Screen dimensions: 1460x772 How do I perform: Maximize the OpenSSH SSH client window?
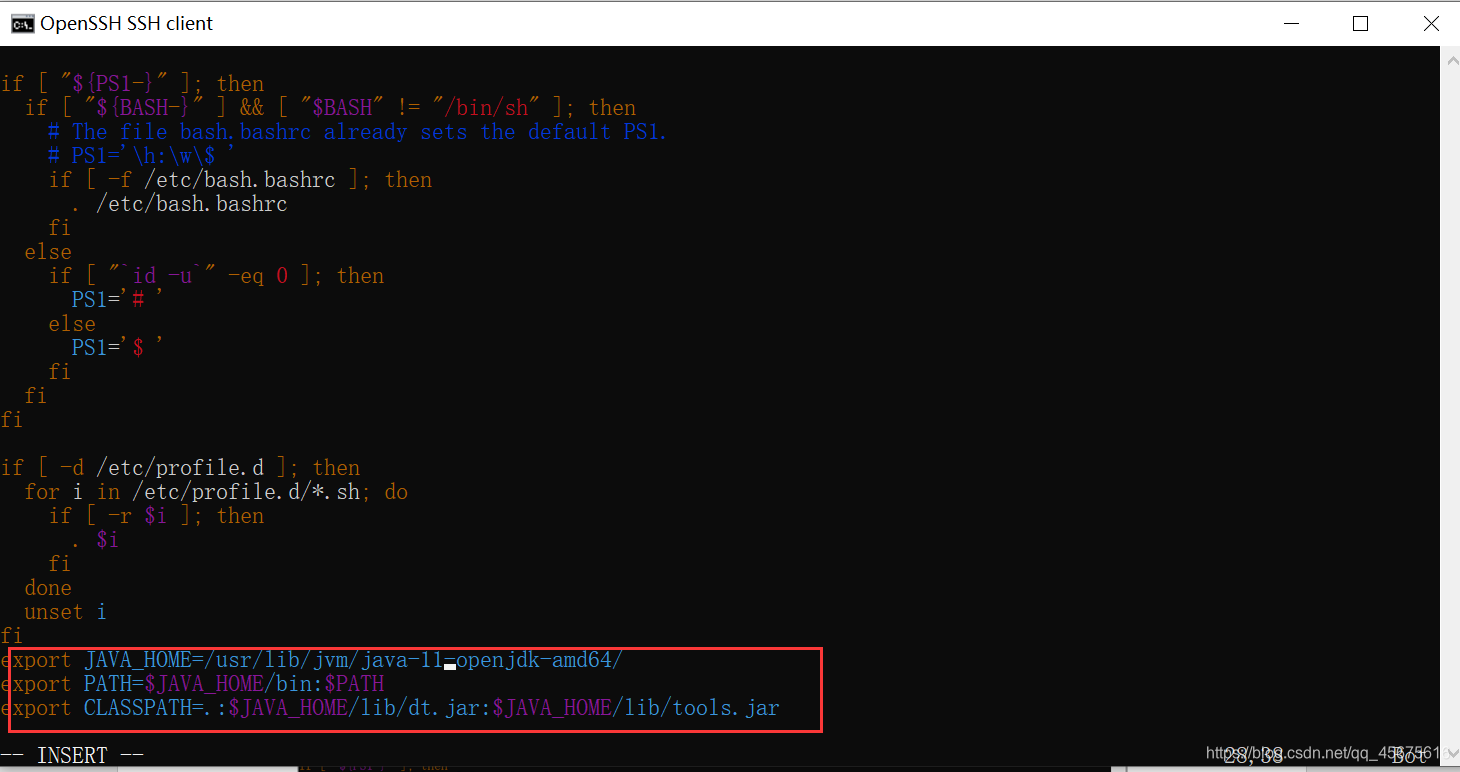[1360, 23]
